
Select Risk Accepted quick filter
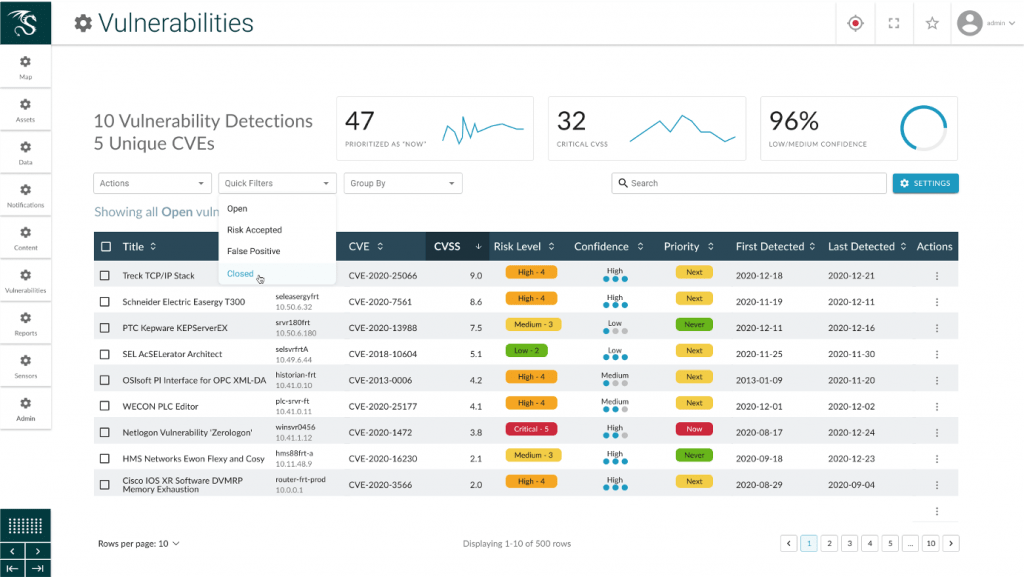pyautogui.click(x=277, y=230)
